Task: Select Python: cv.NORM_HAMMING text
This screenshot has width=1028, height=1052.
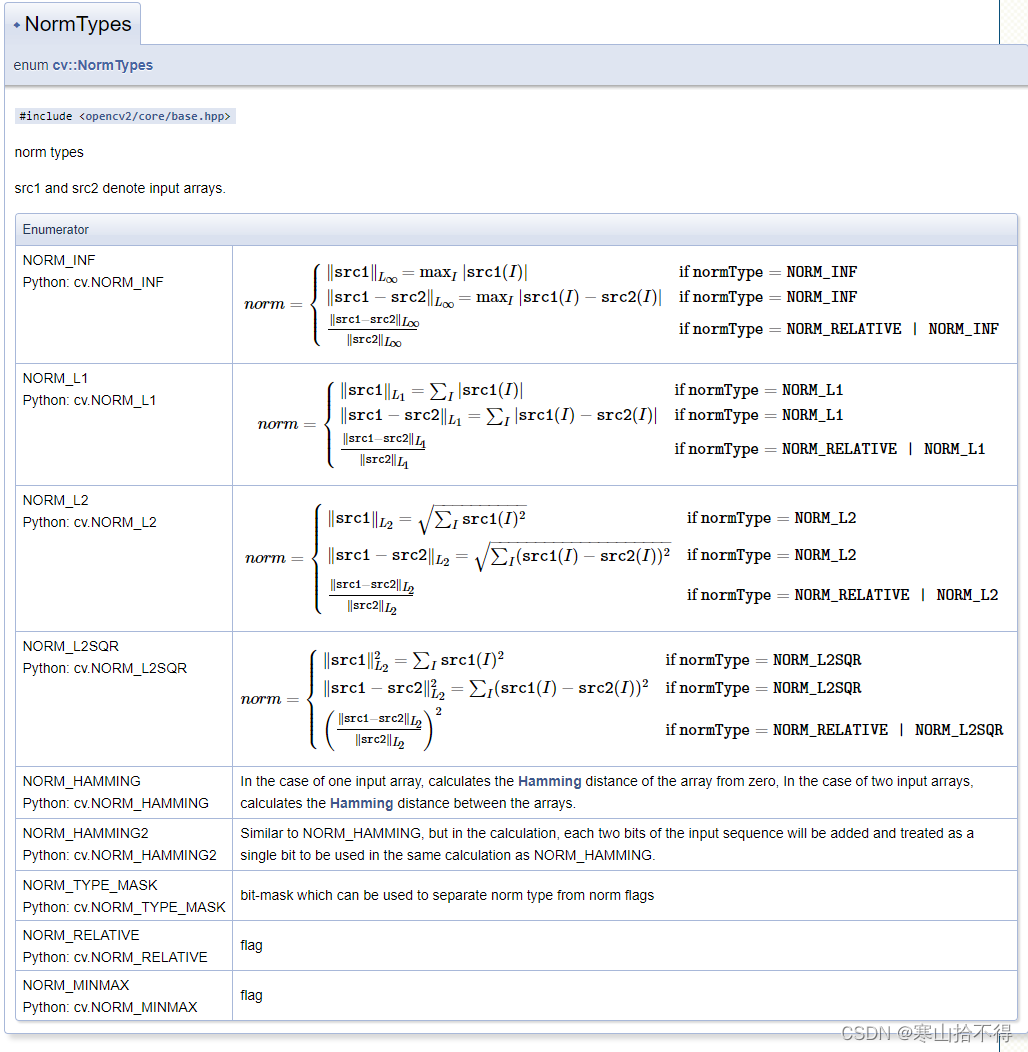Action: [115, 804]
